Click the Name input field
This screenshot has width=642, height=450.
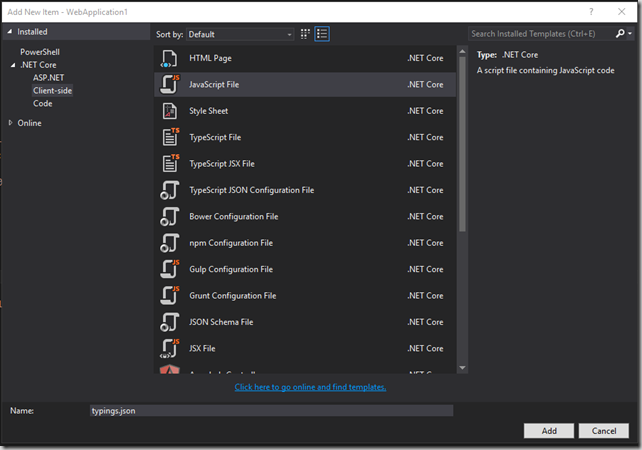271,411
